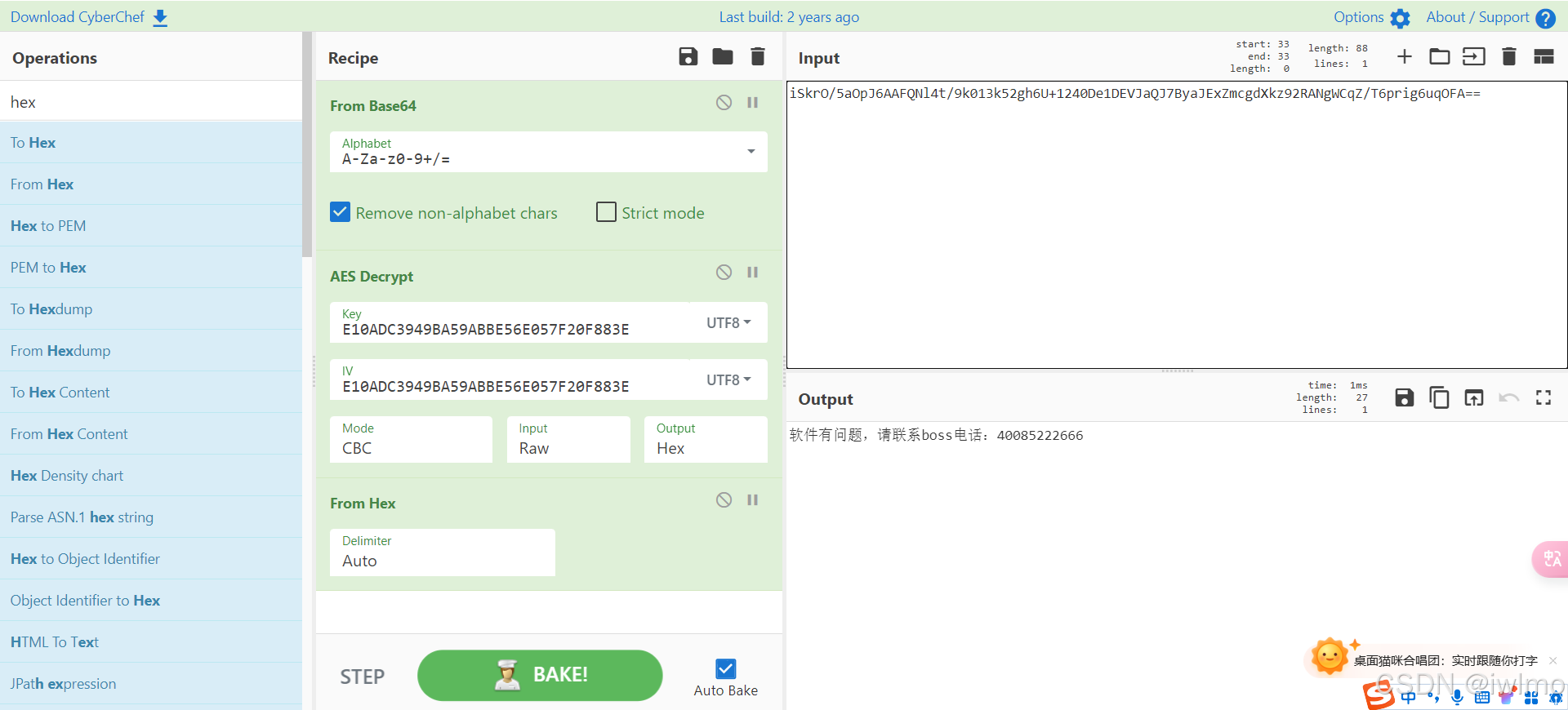Screen dimensions: 1568x710
Task: Copy raw output to clipboard
Action: [x=1439, y=397]
